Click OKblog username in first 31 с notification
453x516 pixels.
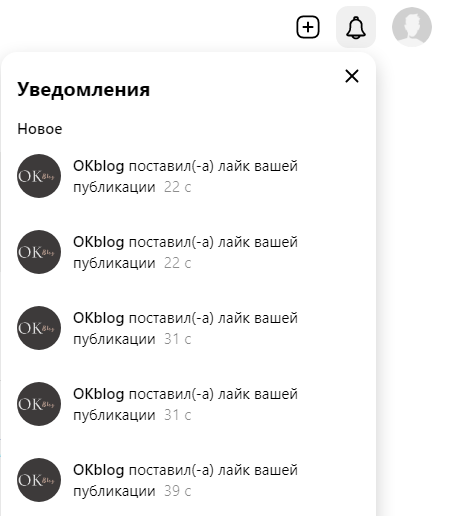point(98,318)
